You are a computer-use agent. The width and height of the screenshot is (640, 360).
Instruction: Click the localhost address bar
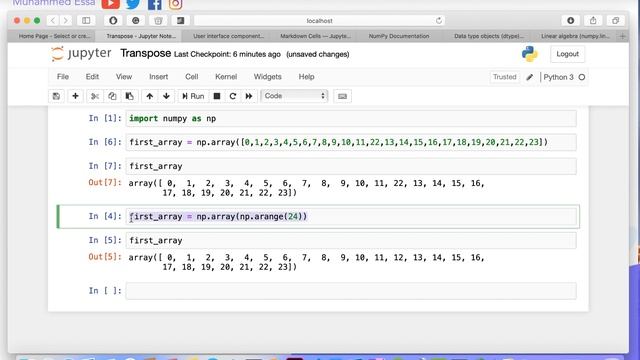319,20
